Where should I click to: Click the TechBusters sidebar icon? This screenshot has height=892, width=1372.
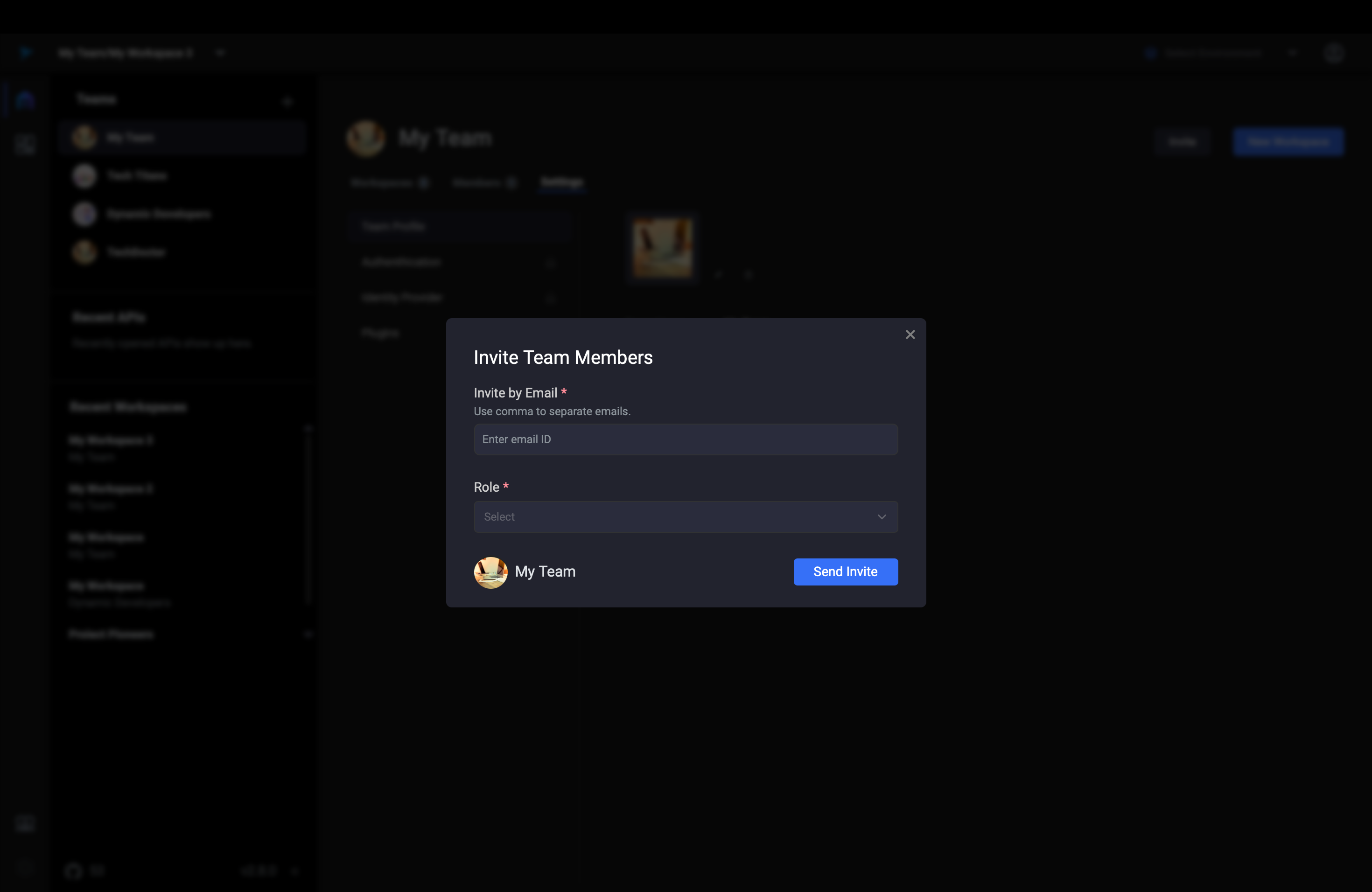click(84, 252)
